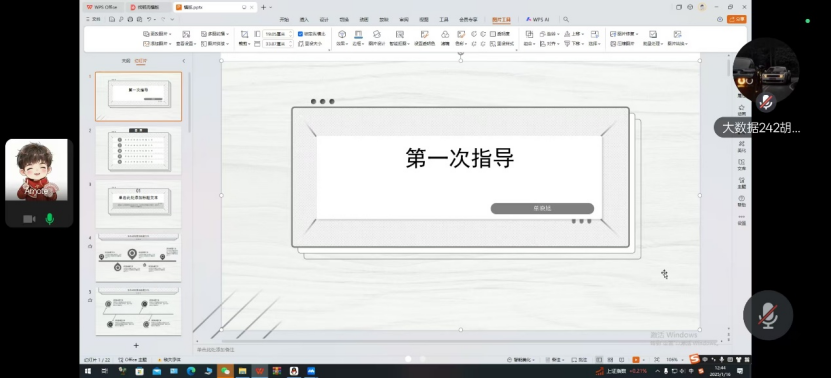Switch to the WPS Office home tab
This screenshot has height=378, width=831.
[102, 7]
